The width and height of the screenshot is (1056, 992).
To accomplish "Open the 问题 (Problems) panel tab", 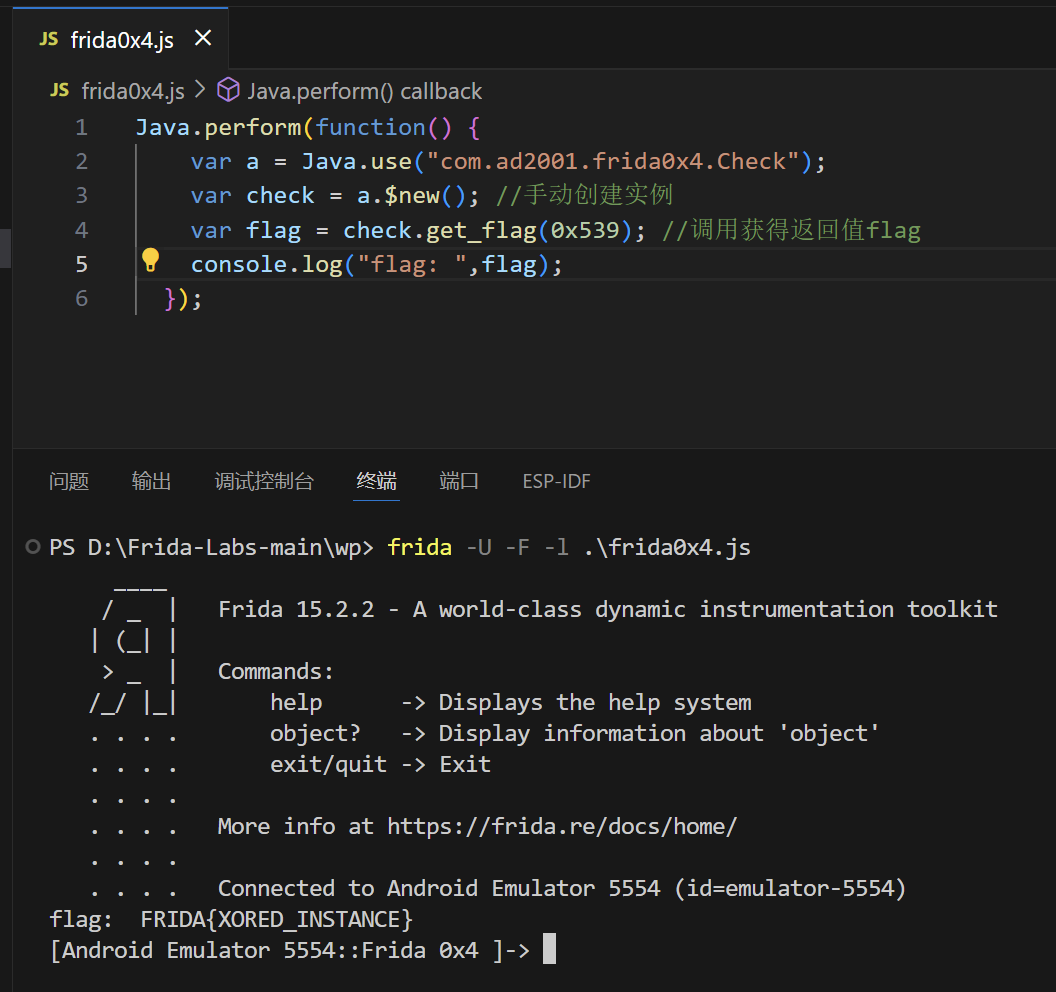I will pyautogui.click(x=69, y=482).
